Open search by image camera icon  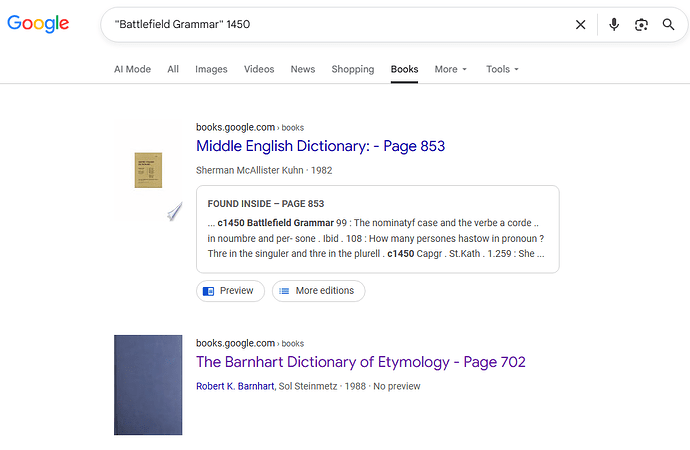641,25
